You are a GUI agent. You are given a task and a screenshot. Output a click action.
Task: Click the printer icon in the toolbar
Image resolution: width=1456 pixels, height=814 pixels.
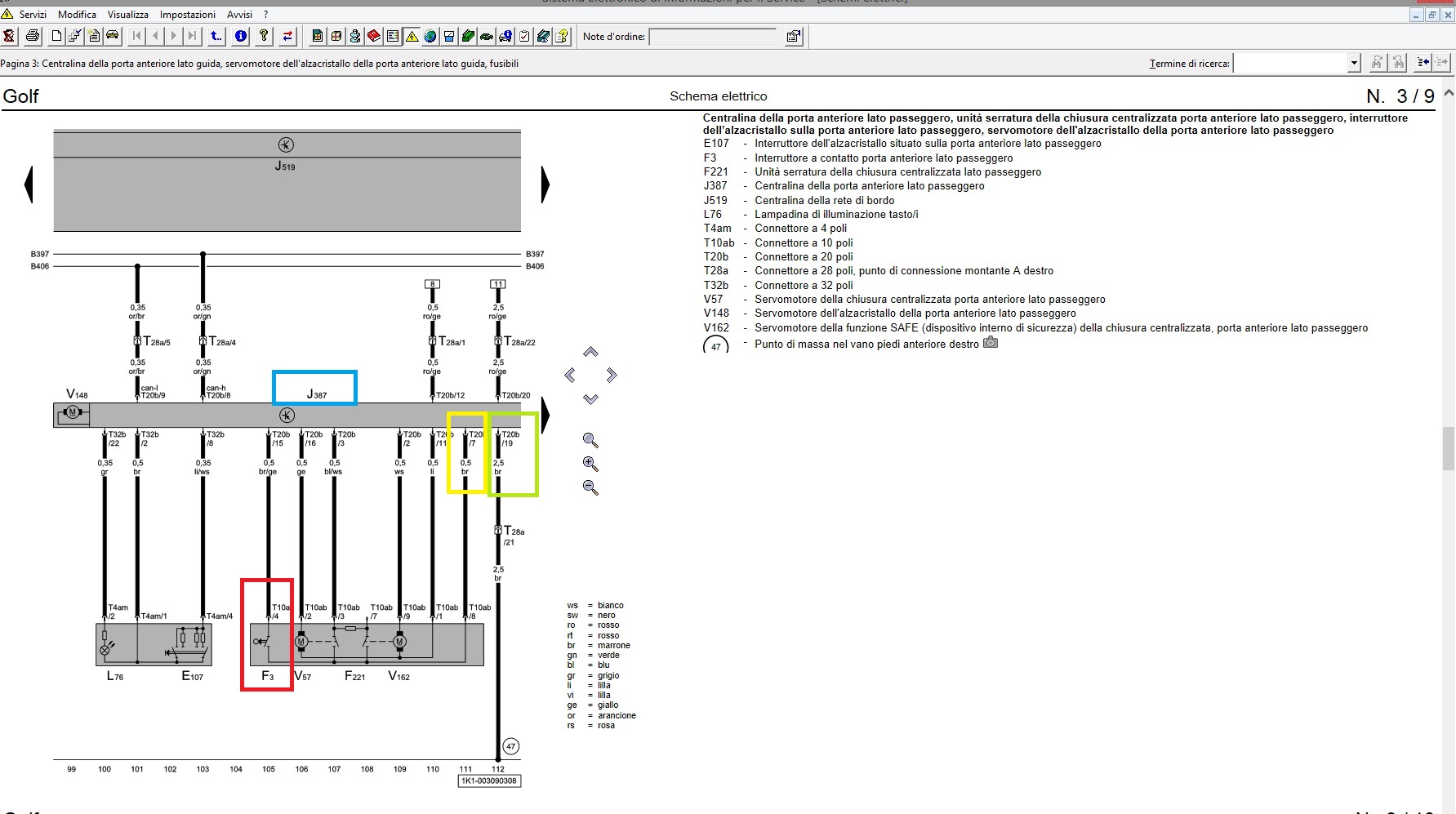tap(33, 36)
